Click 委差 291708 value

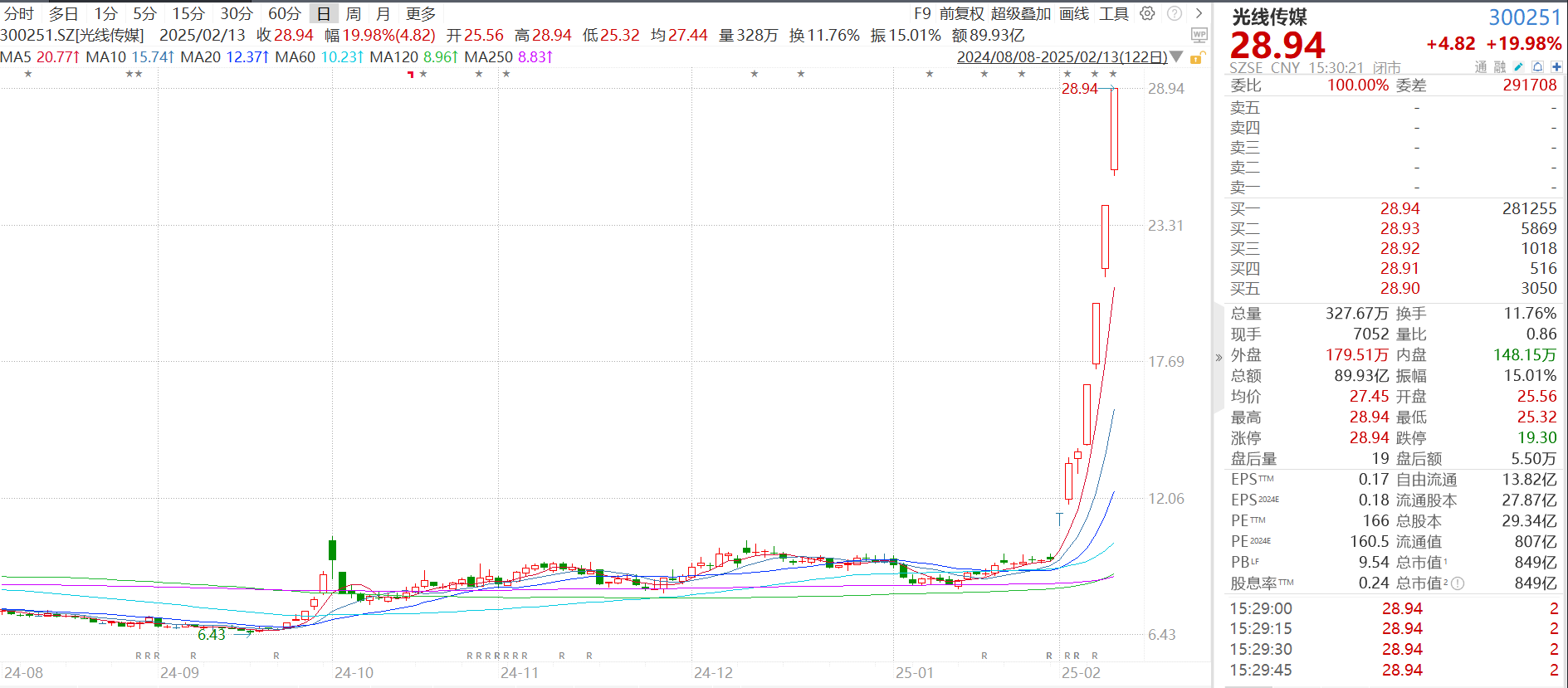click(x=1530, y=85)
